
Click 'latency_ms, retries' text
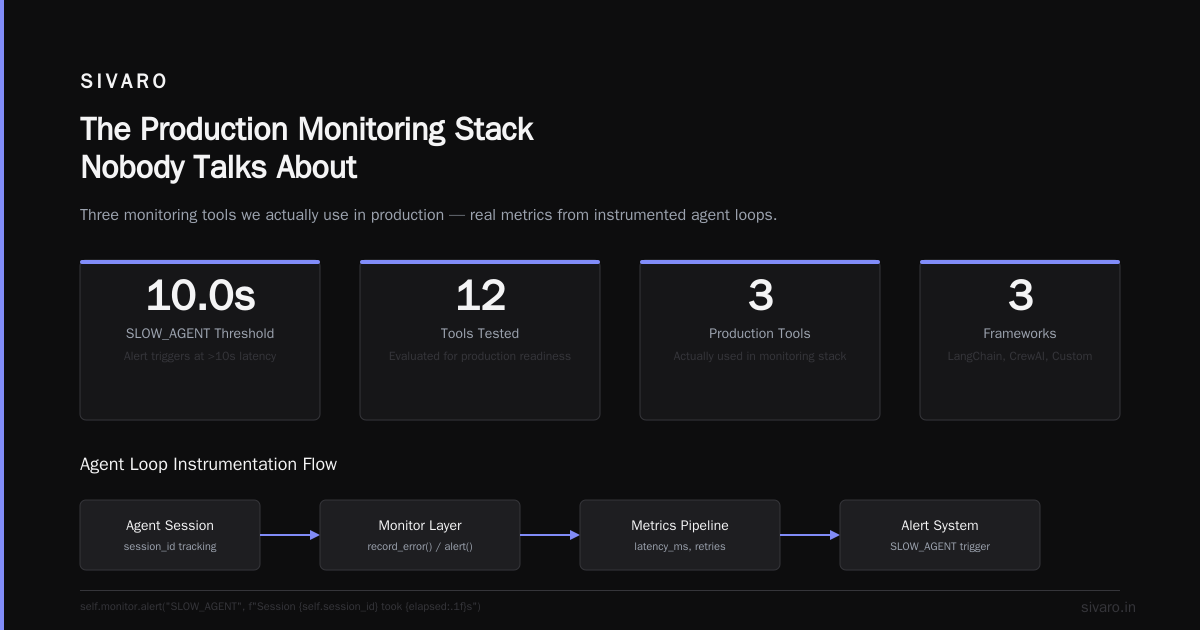[x=680, y=547]
